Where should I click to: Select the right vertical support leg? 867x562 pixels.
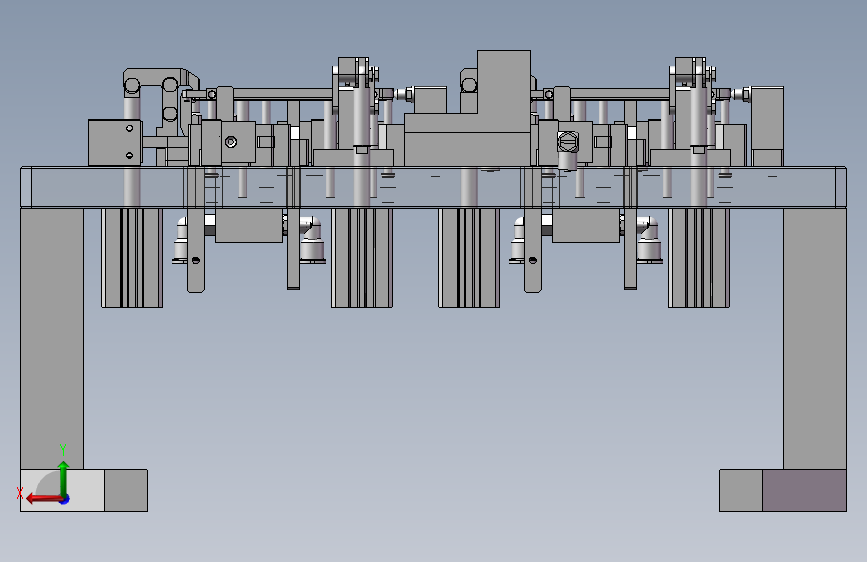point(815,339)
